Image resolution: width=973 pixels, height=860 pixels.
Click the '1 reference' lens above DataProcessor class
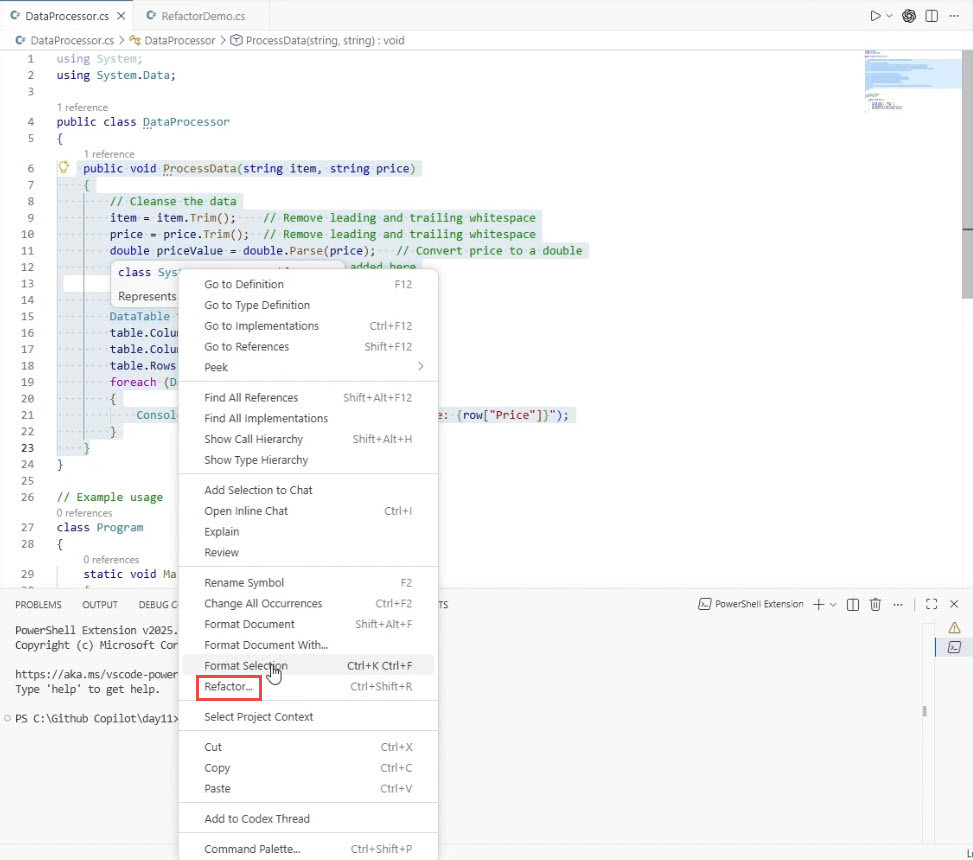[x=82, y=107]
